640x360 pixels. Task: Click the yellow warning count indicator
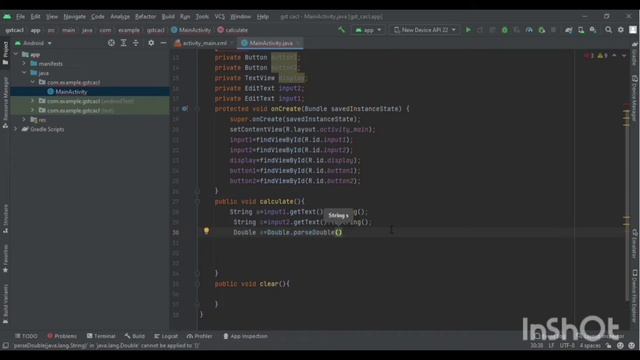tap(602, 56)
